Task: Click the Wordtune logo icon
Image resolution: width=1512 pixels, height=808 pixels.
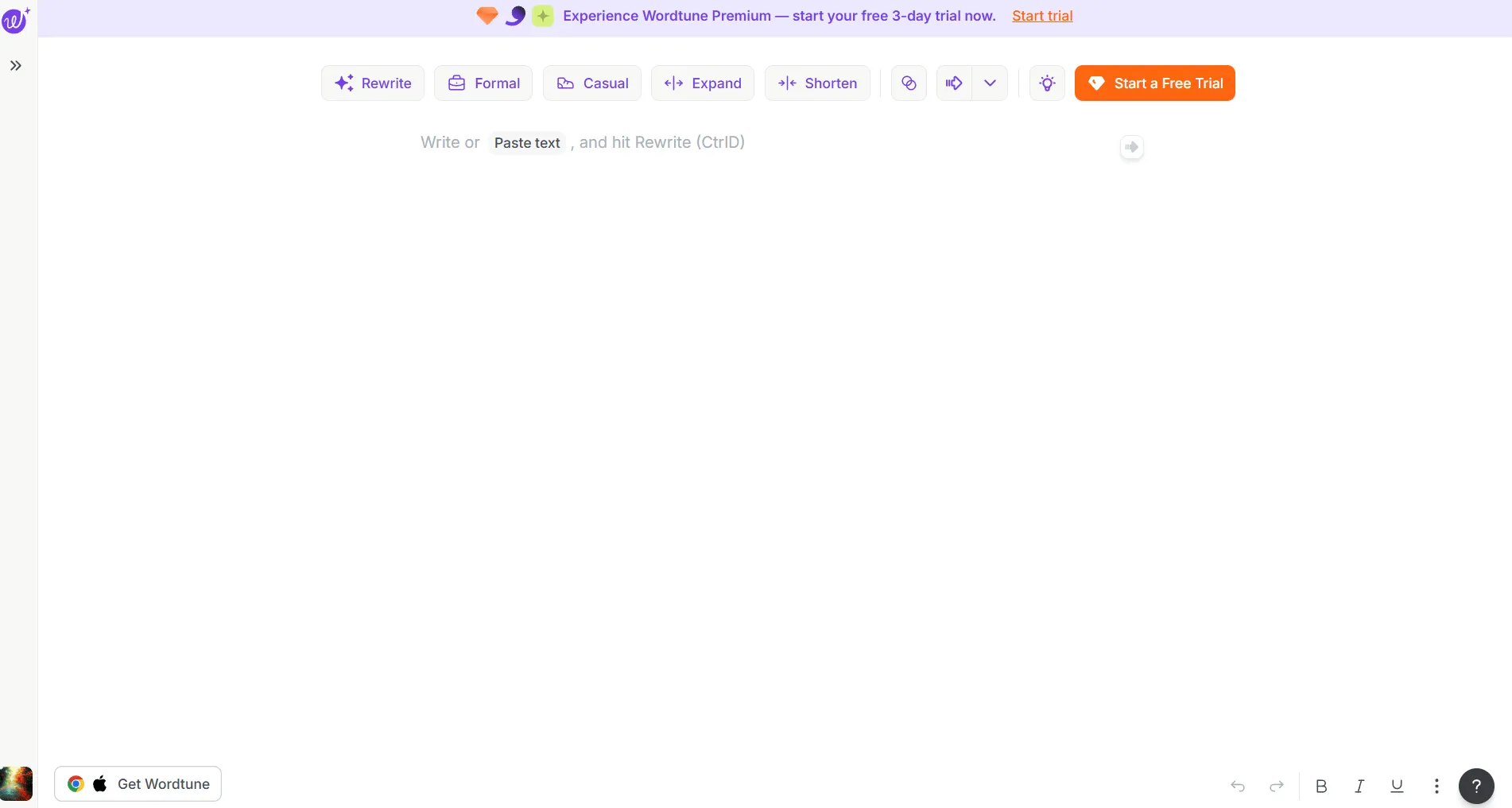Action: (16, 20)
